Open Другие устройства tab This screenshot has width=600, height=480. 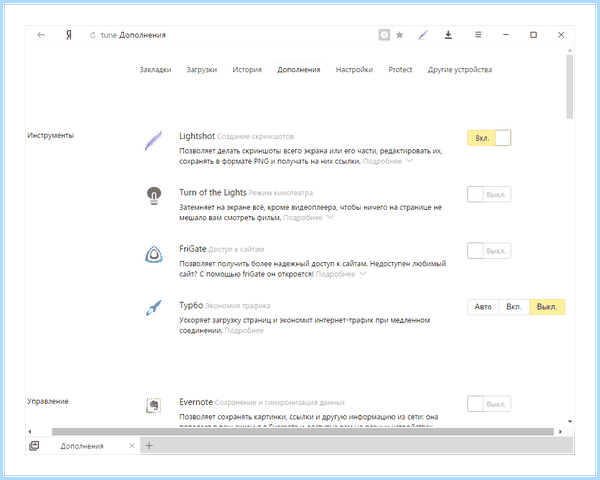pyautogui.click(x=460, y=70)
